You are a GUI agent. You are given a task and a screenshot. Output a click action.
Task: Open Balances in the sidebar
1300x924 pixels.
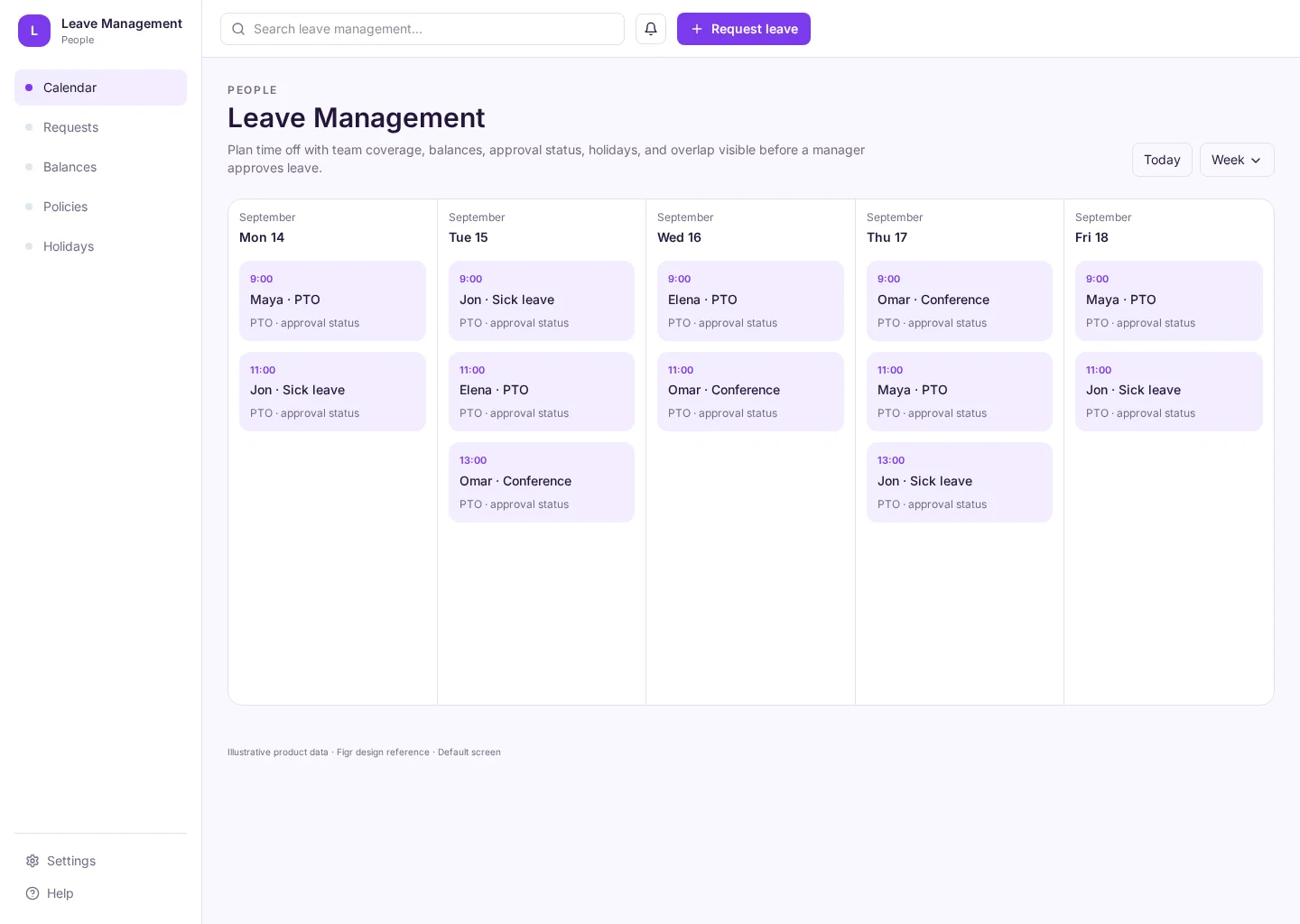[x=100, y=167]
